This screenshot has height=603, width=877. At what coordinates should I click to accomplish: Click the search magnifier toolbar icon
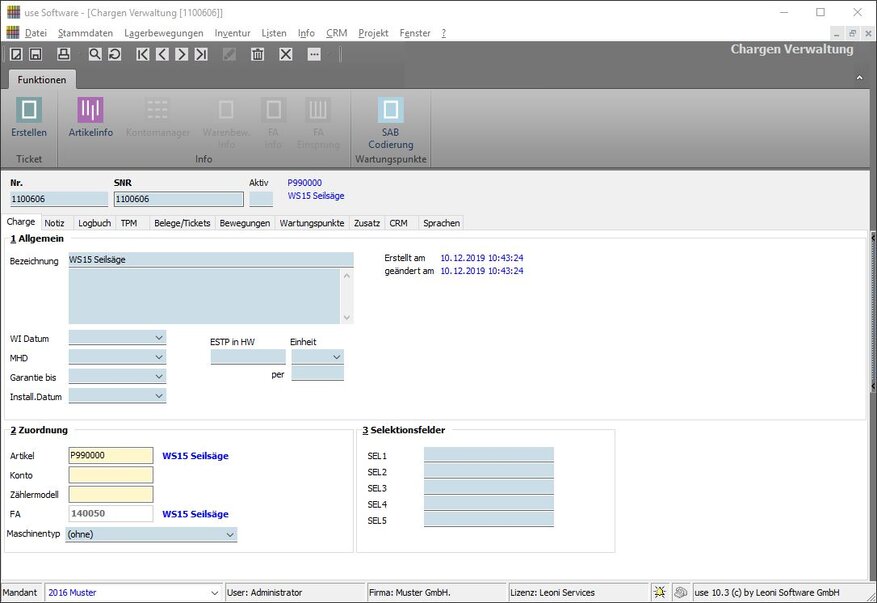pos(95,54)
